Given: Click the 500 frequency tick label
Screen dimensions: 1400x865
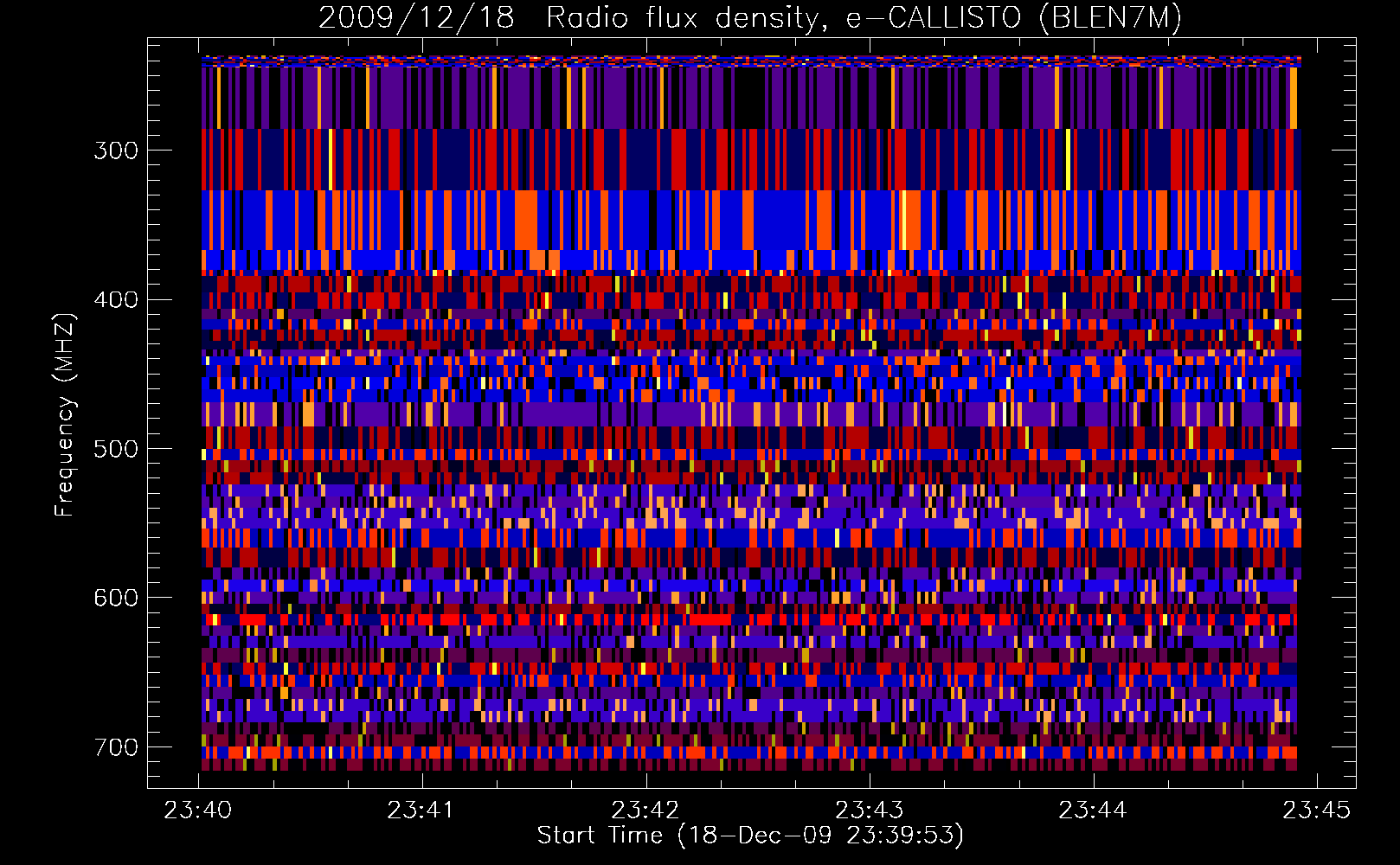Looking at the screenshot, I should (x=116, y=449).
